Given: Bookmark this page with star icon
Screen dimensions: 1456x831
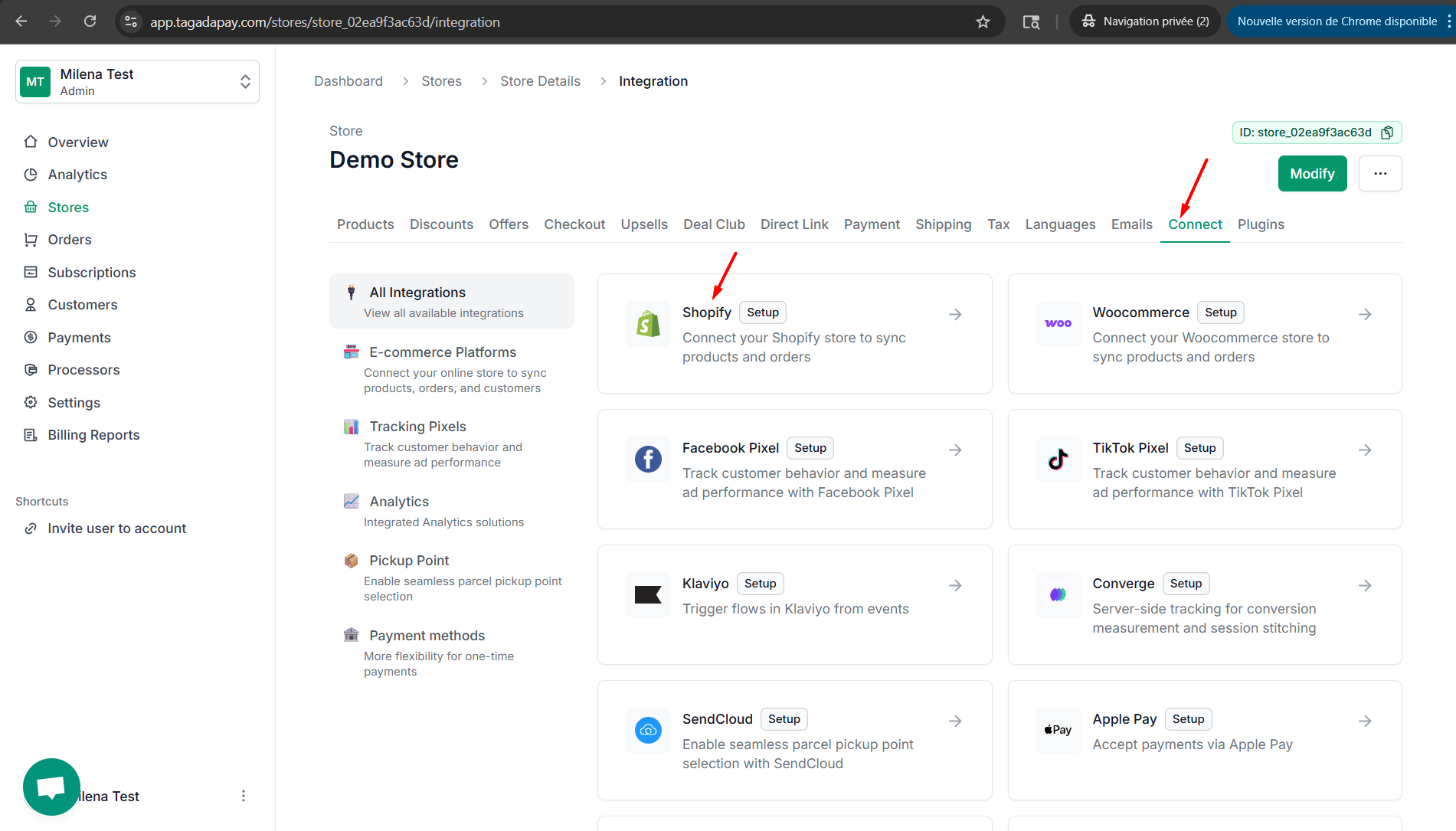Looking at the screenshot, I should [x=983, y=22].
